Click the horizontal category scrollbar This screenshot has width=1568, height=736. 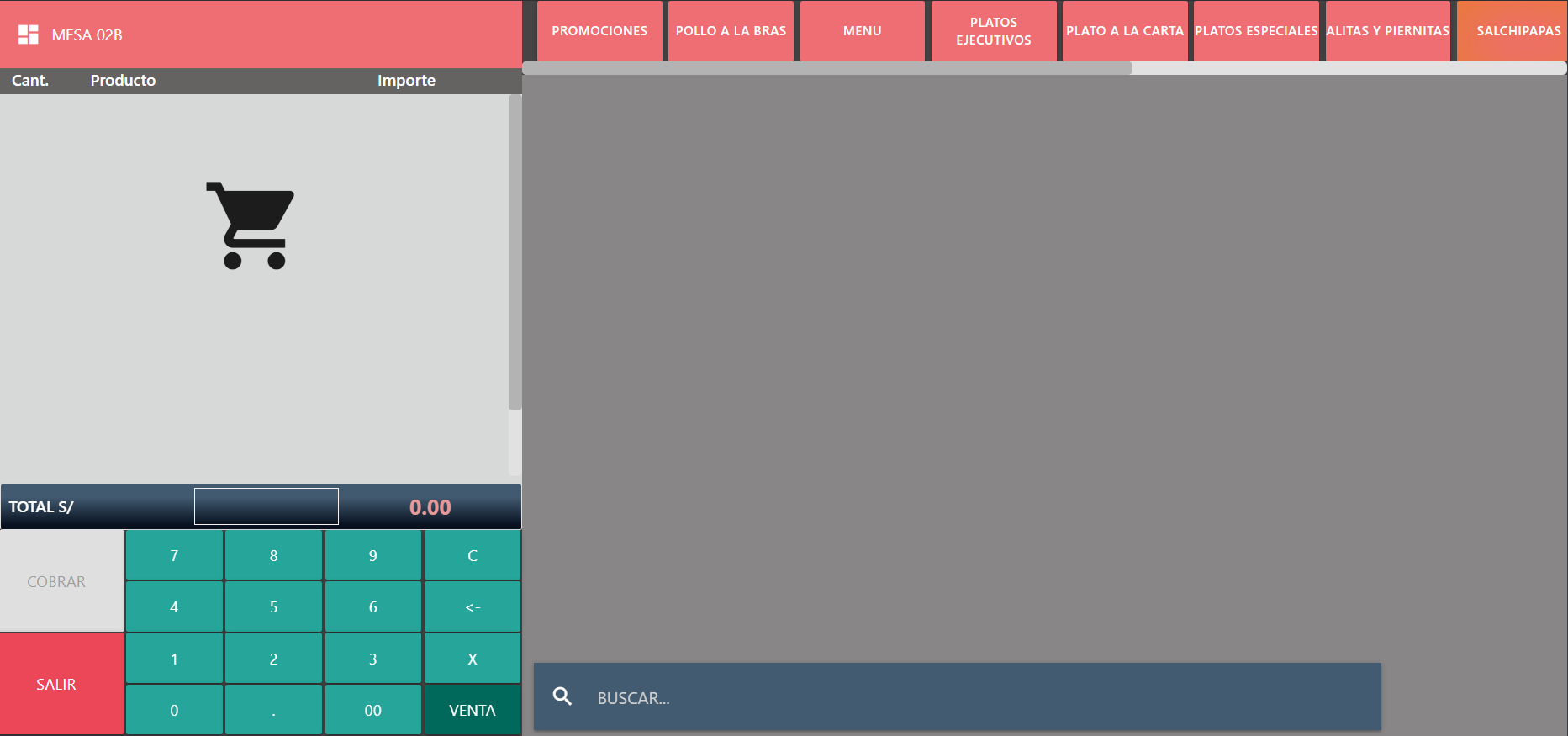tap(828, 68)
